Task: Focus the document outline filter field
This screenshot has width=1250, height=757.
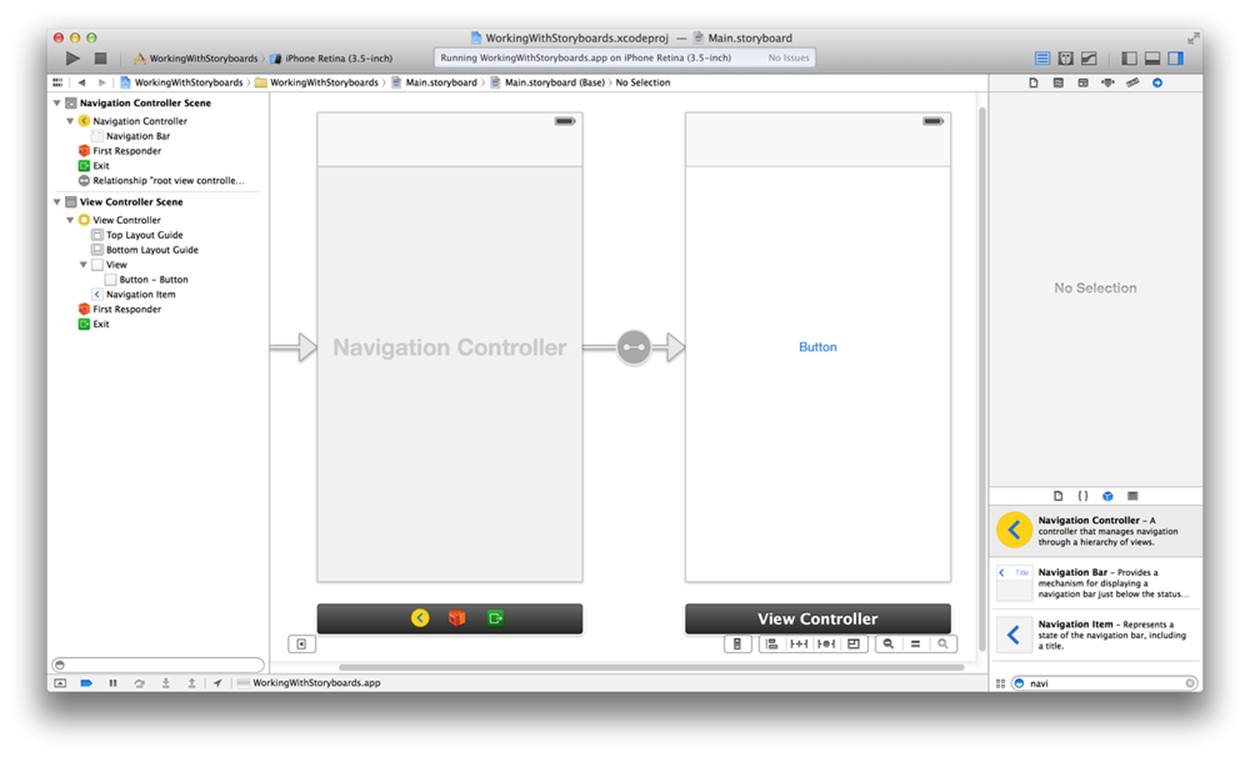Action: pos(158,665)
